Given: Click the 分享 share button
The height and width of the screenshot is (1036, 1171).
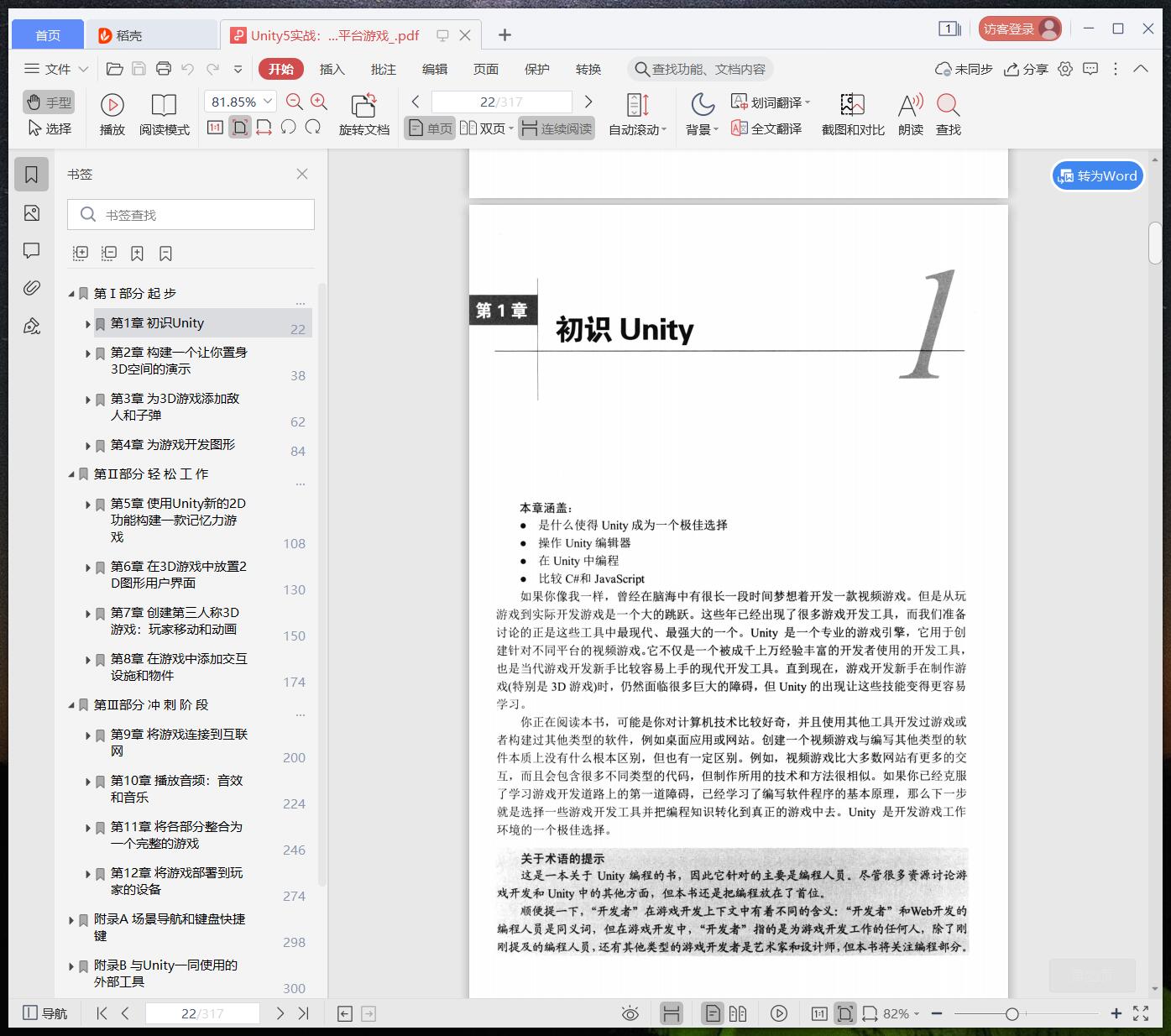Looking at the screenshot, I should (1027, 69).
